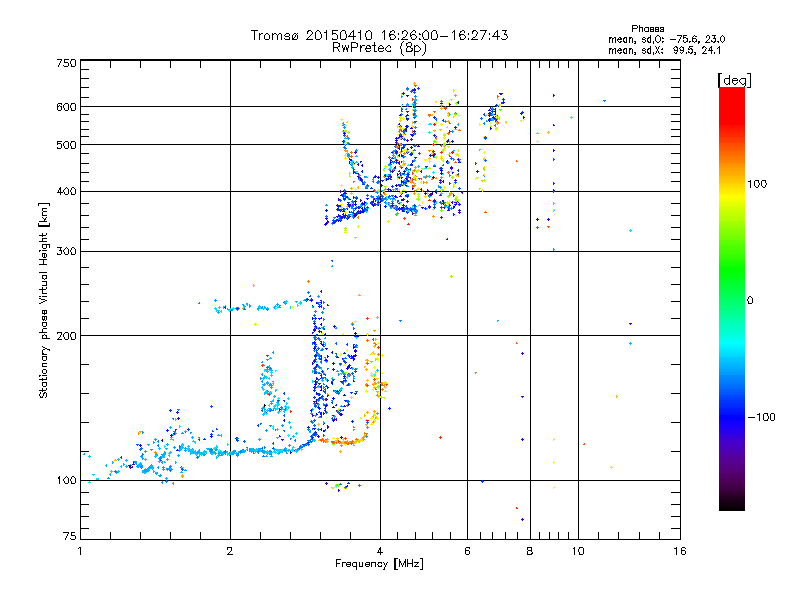Click the x-axis tick label '10'
The height and width of the screenshot is (600, 800).
(578, 551)
